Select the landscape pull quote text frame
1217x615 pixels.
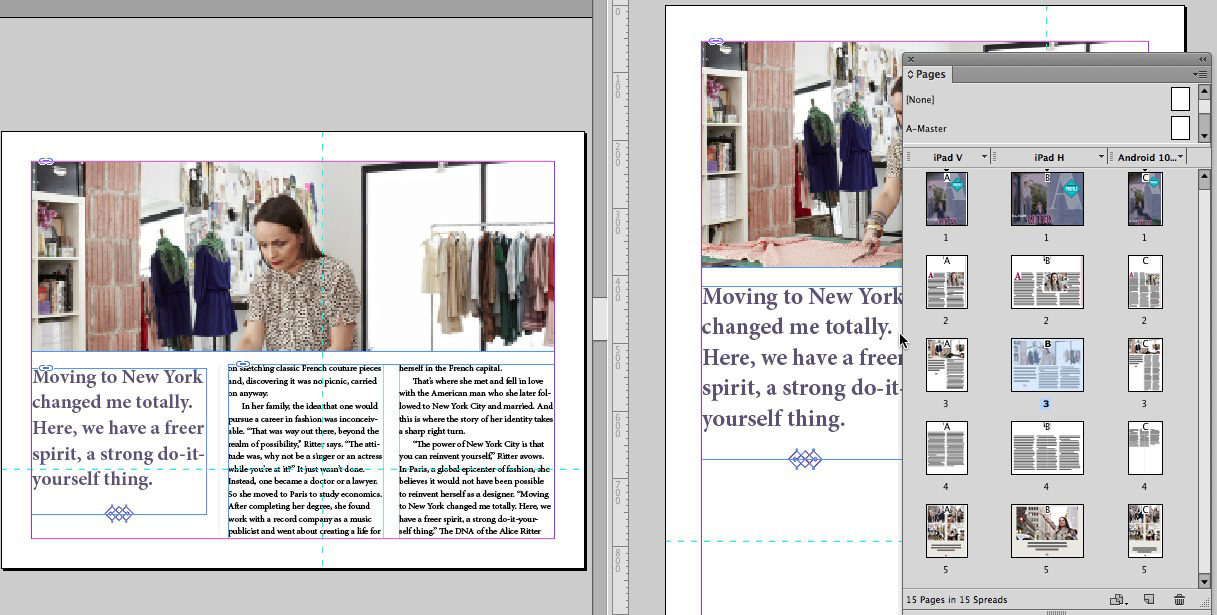119,428
